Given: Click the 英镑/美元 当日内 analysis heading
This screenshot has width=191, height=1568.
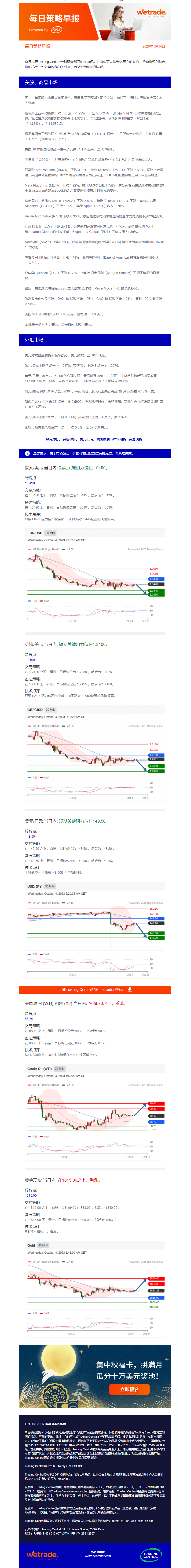Looking at the screenshot, I should [x=66, y=645].
